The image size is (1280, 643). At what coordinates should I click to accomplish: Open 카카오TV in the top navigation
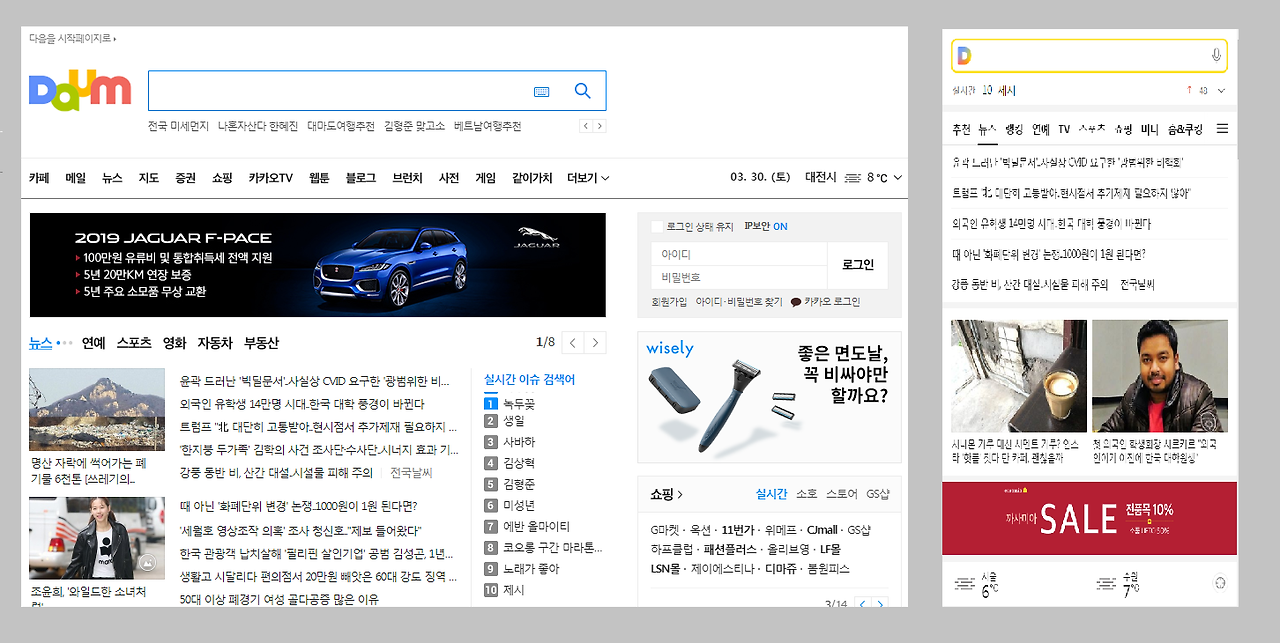tap(271, 178)
